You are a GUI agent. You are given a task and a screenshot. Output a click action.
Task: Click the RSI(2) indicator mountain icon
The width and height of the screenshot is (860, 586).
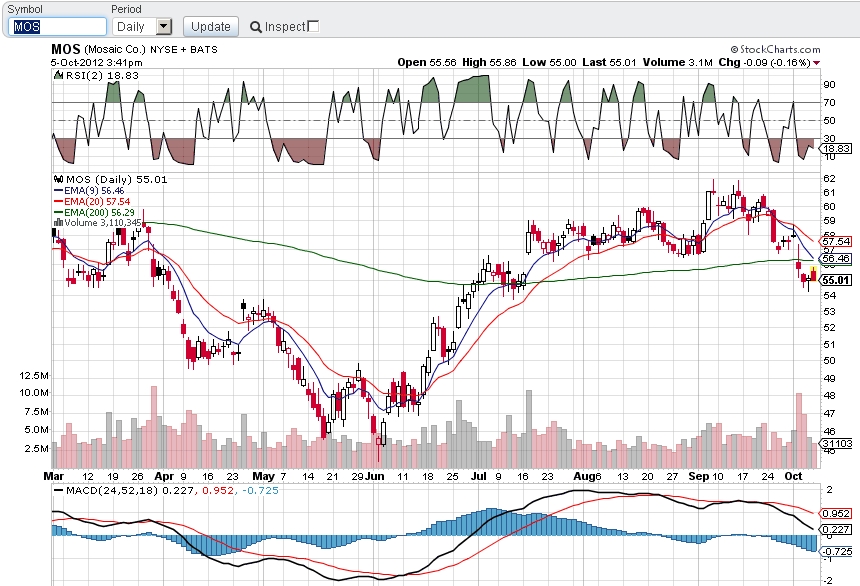click(x=58, y=75)
